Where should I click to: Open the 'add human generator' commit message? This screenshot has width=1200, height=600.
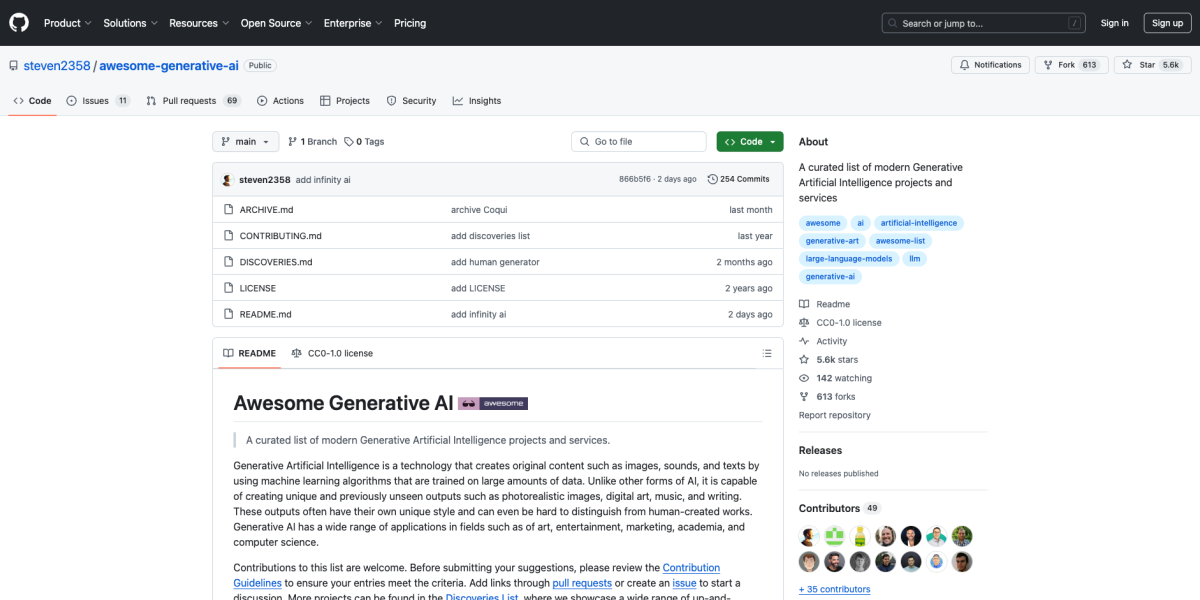[x=495, y=262]
